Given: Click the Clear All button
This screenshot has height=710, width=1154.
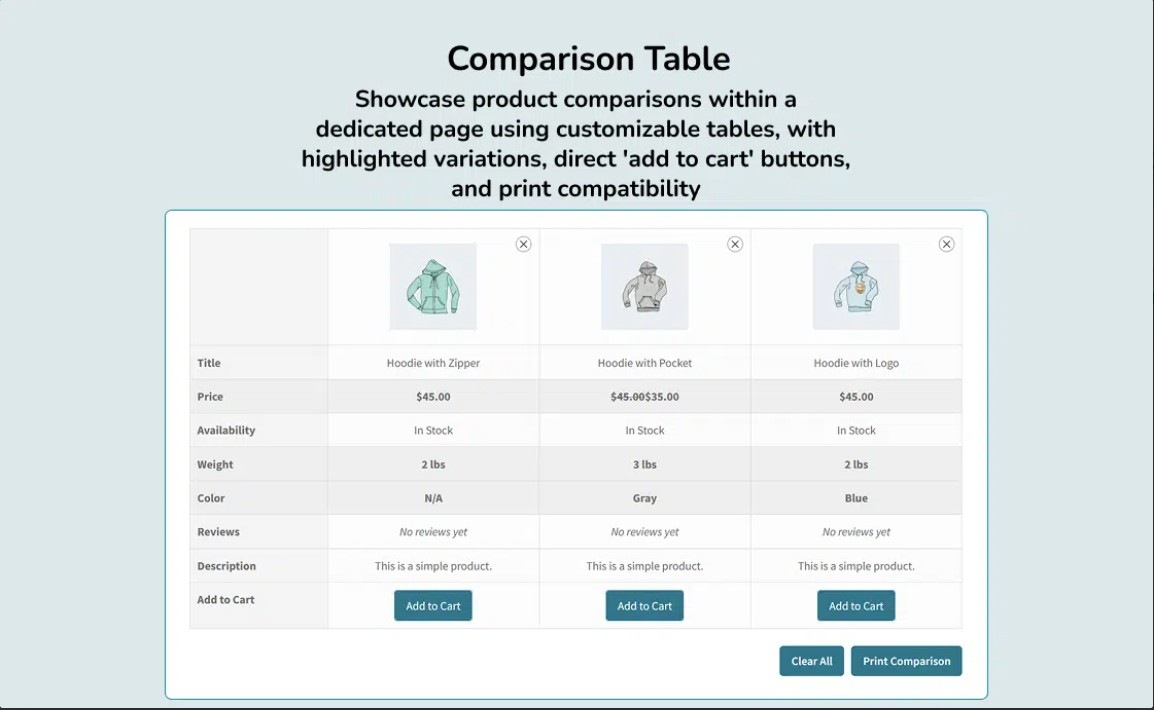Looking at the screenshot, I should (812, 661).
